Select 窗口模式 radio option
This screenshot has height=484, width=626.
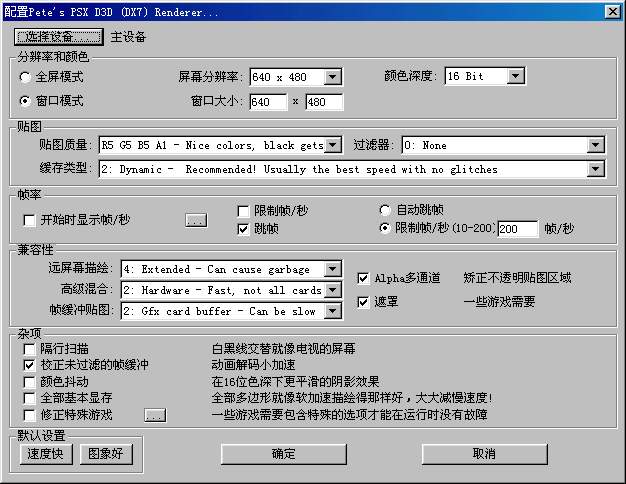[26, 101]
